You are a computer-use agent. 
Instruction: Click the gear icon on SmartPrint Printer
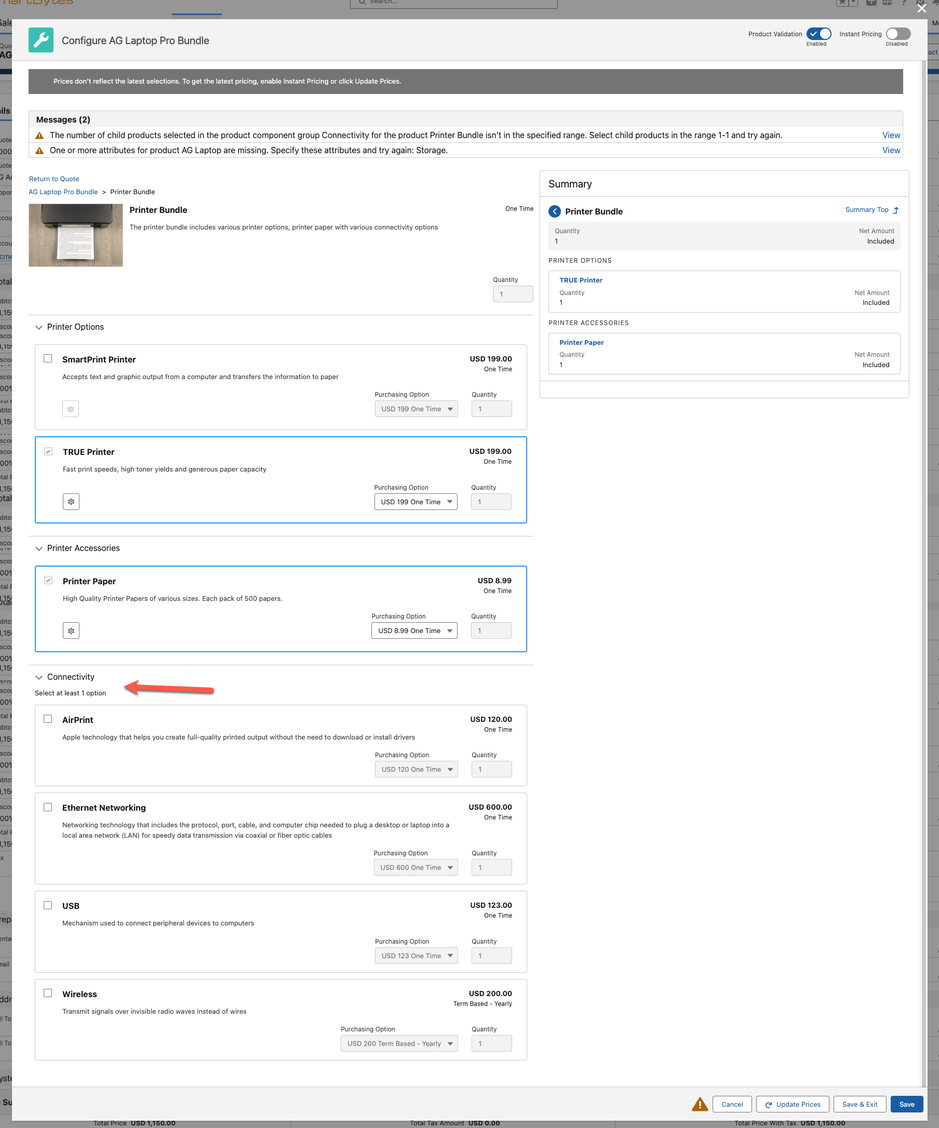coord(70,408)
